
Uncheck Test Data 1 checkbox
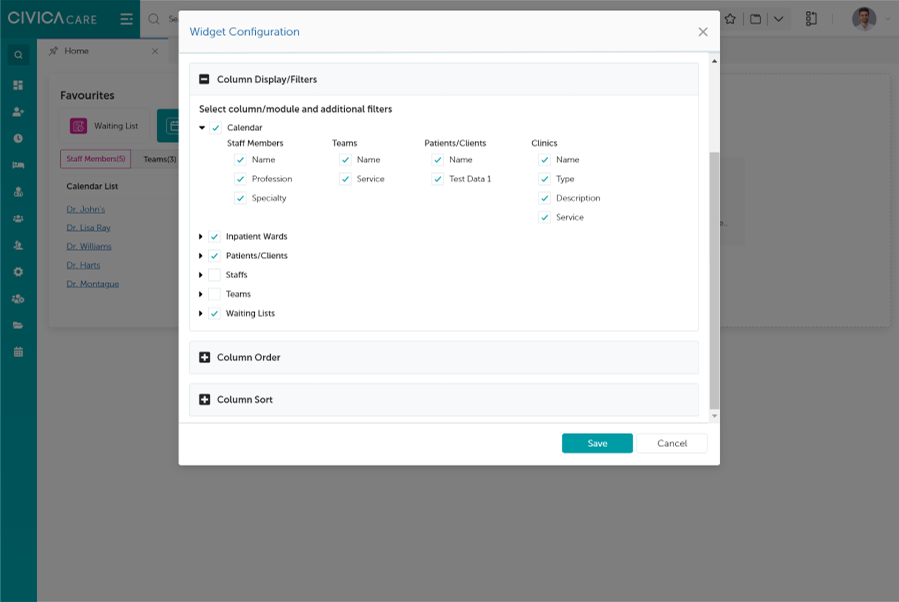pyautogui.click(x=437, y=179)
